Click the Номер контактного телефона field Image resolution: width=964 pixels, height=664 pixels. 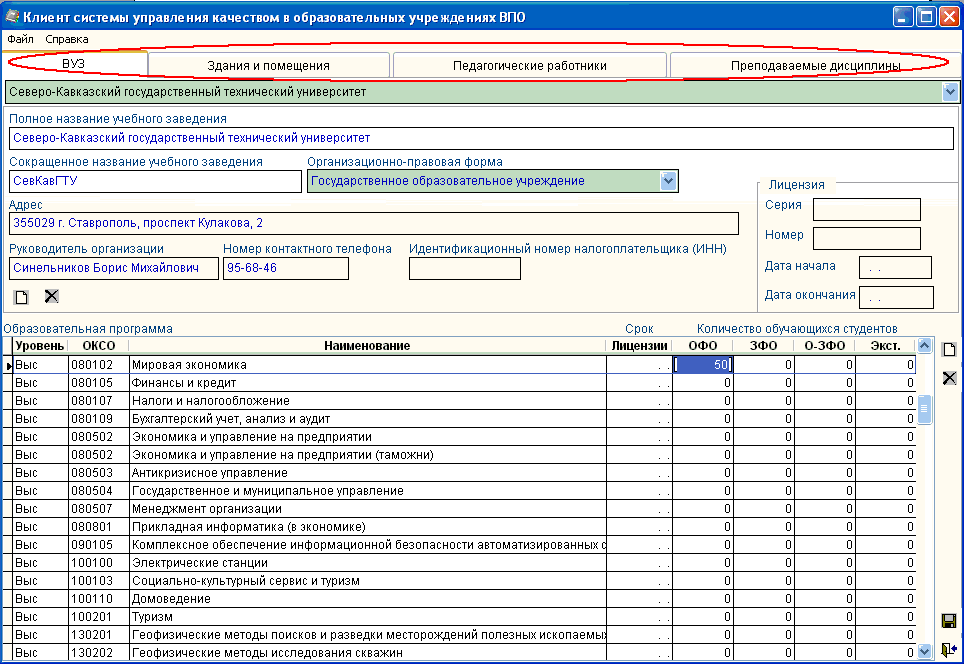tap(286, 268)
